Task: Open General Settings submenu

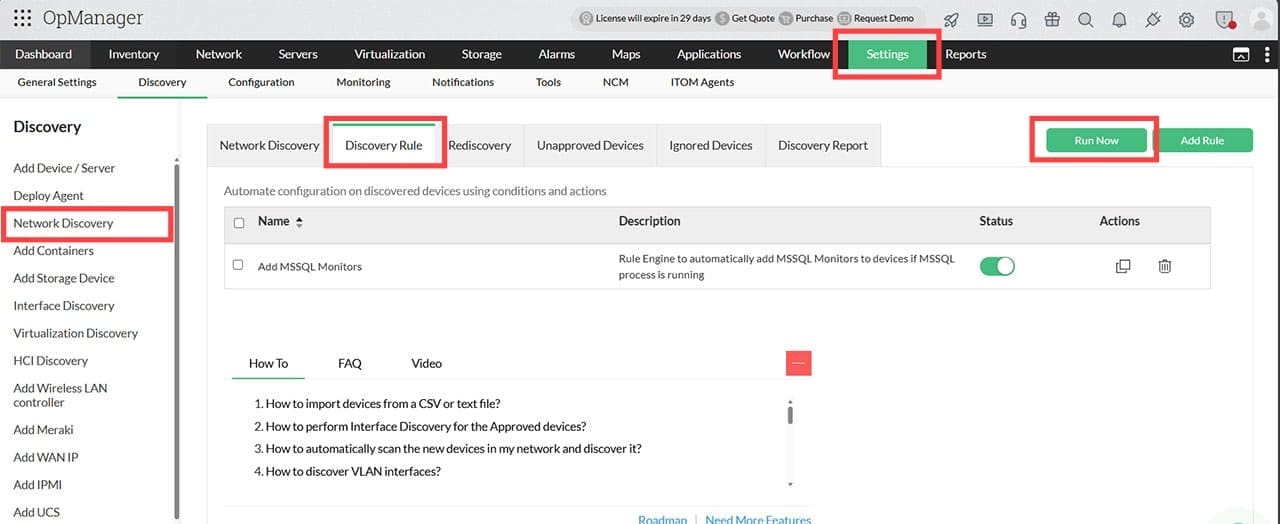Action: 57,82
